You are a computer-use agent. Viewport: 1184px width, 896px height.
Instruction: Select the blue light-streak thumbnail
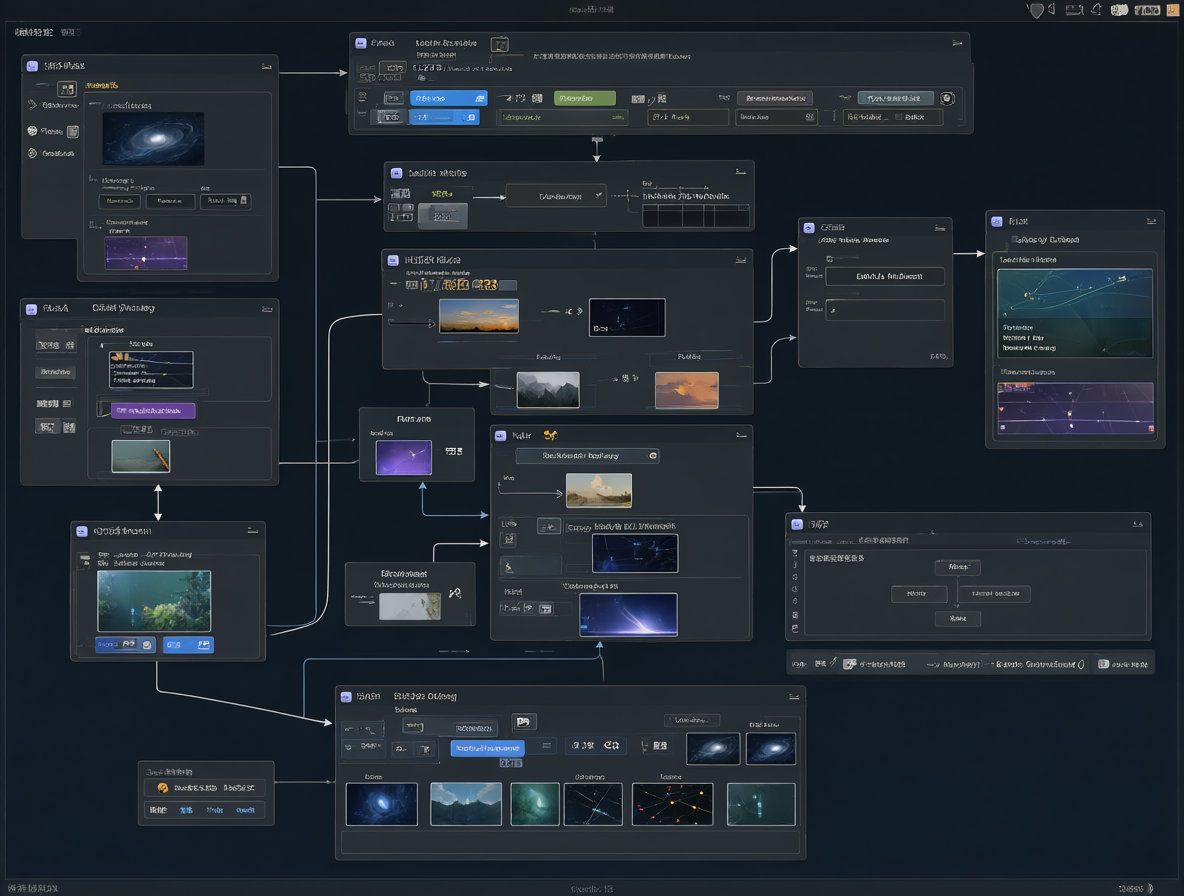tap(628, 614)
